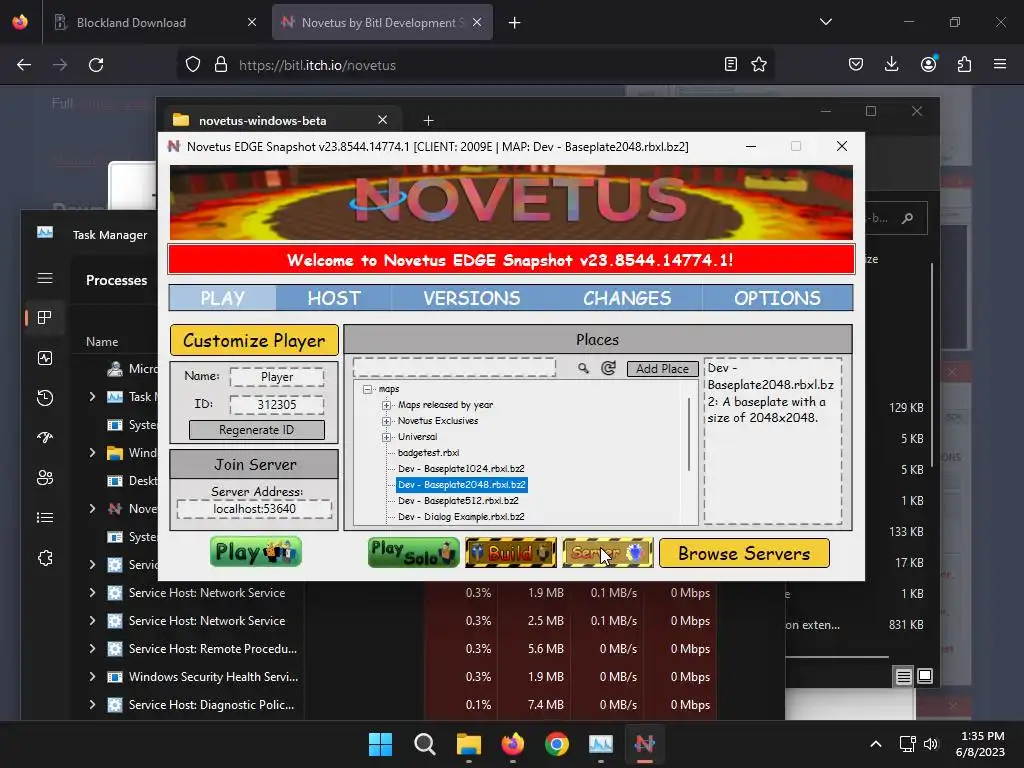The width and height of the screenshot is (1024, 768).
Task: Open File Explorer from taskbar
Action: pyautogui.click(x=469, y=744)
